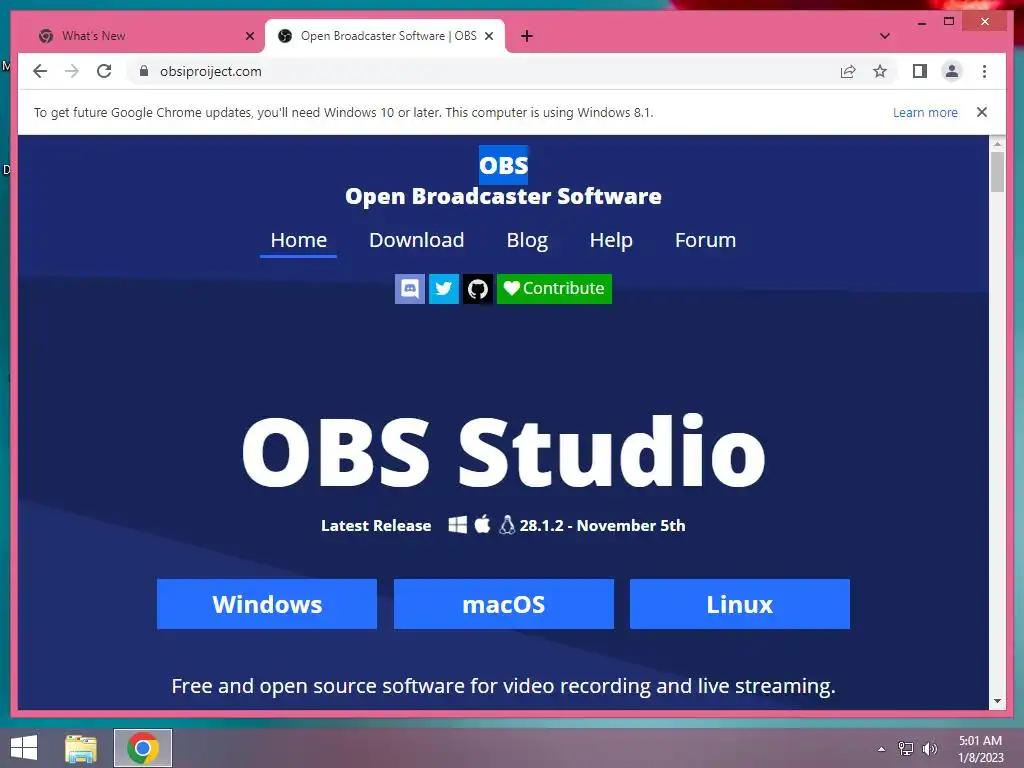Click the 28.1.2 - November 5th text

click(602, 526)
